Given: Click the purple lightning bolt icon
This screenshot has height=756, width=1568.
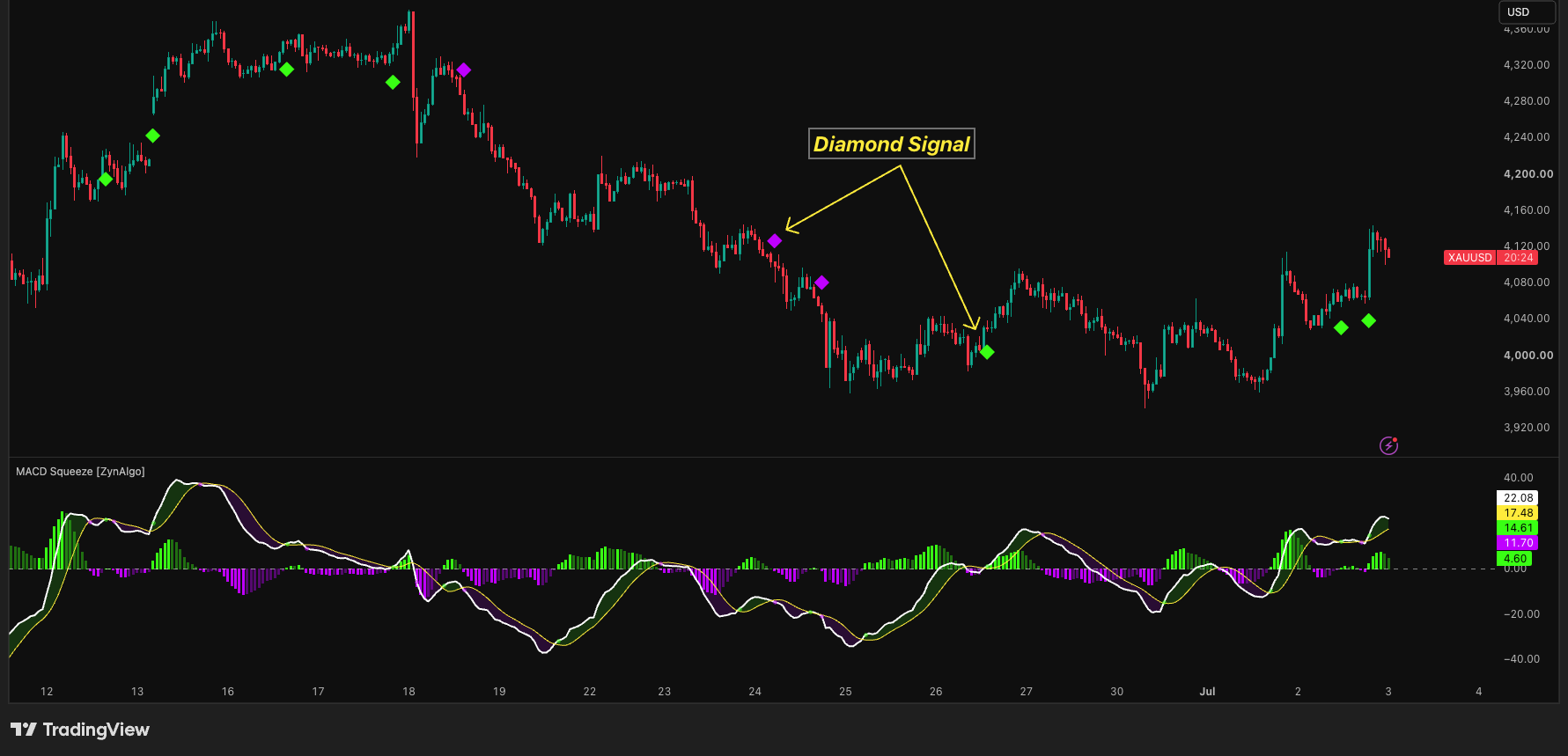Looking at the screenshot, I should (x=1388, y=445).
